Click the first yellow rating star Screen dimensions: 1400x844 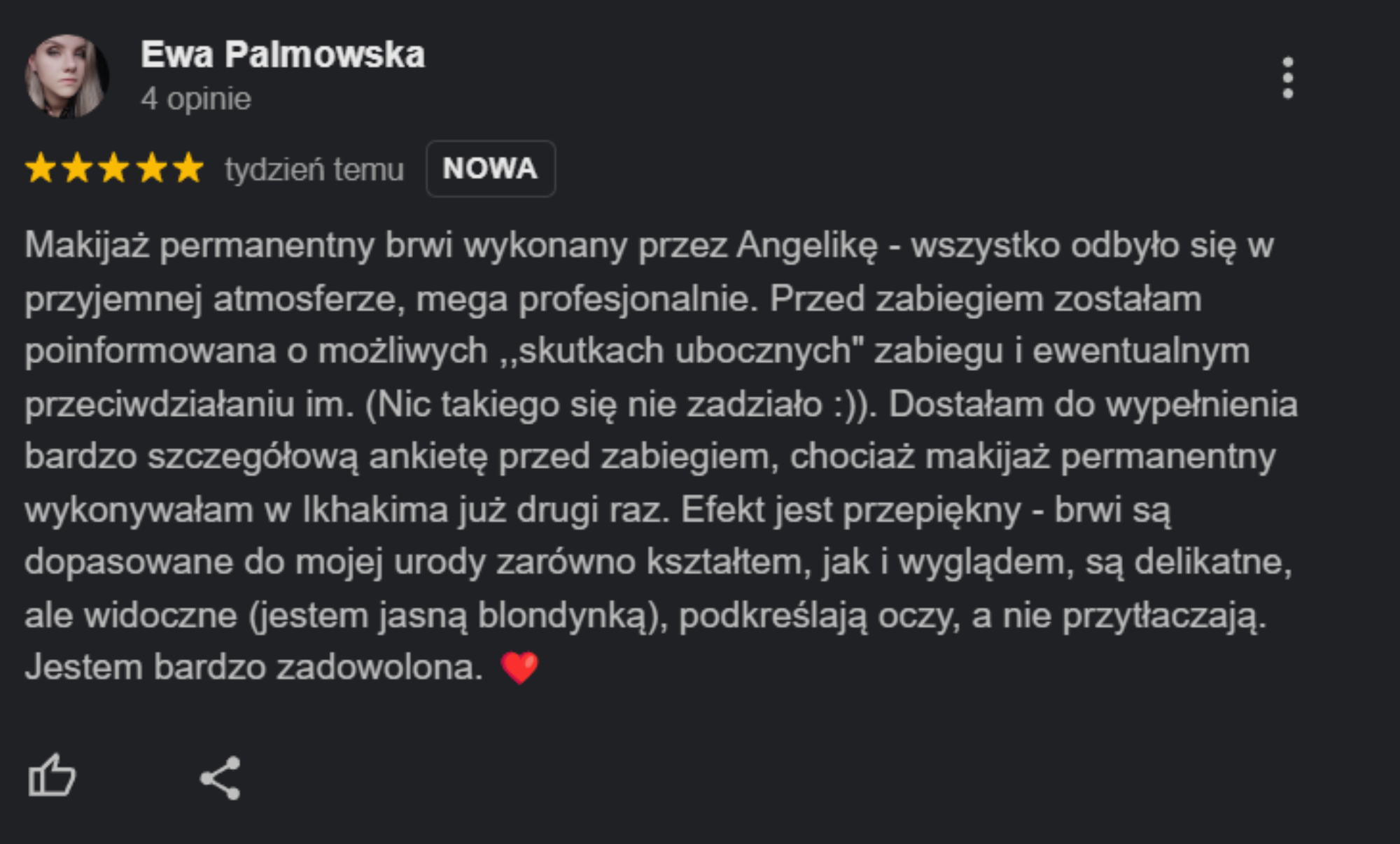(41, 169)
